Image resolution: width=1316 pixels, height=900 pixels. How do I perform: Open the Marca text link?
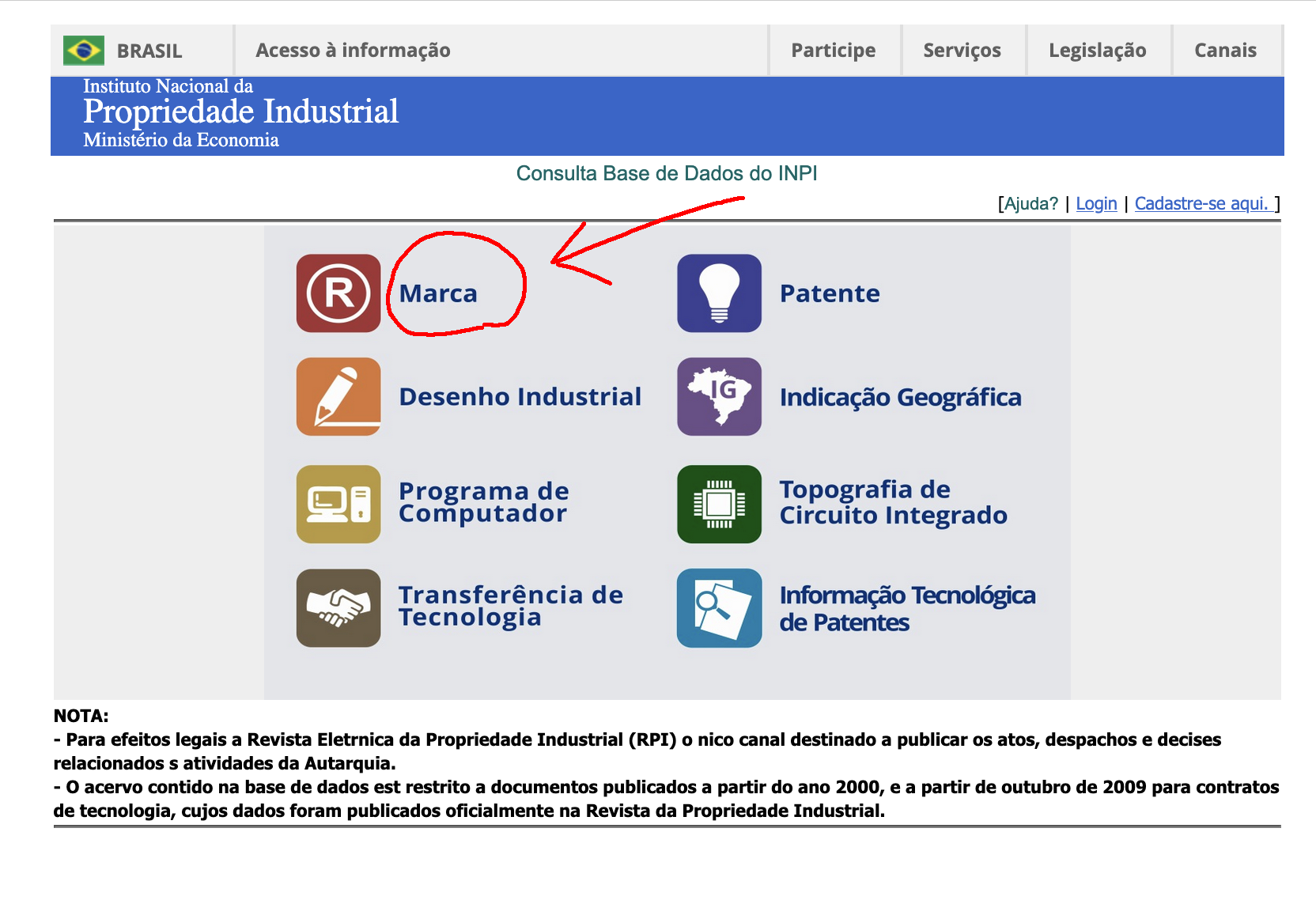[x=438, y=293]
